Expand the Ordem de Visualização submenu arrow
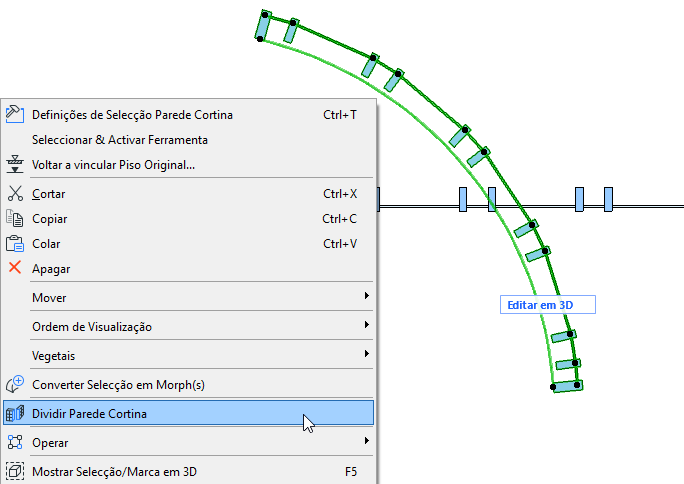684x484 pixels. click(x=367, y=324)
